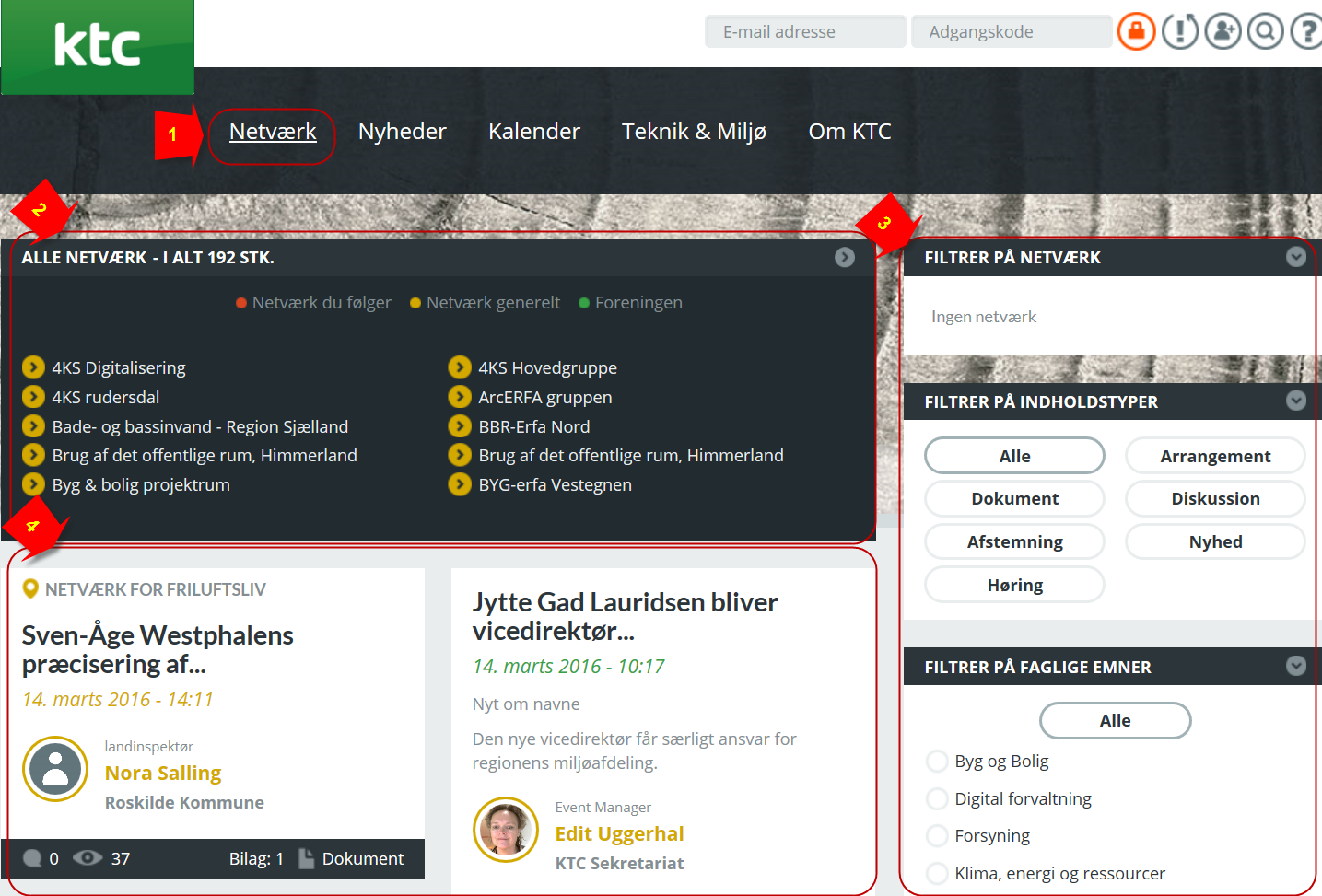Toggle Høring content type filter
This screenshot has height=896, width=1322.
[1014, 585]
